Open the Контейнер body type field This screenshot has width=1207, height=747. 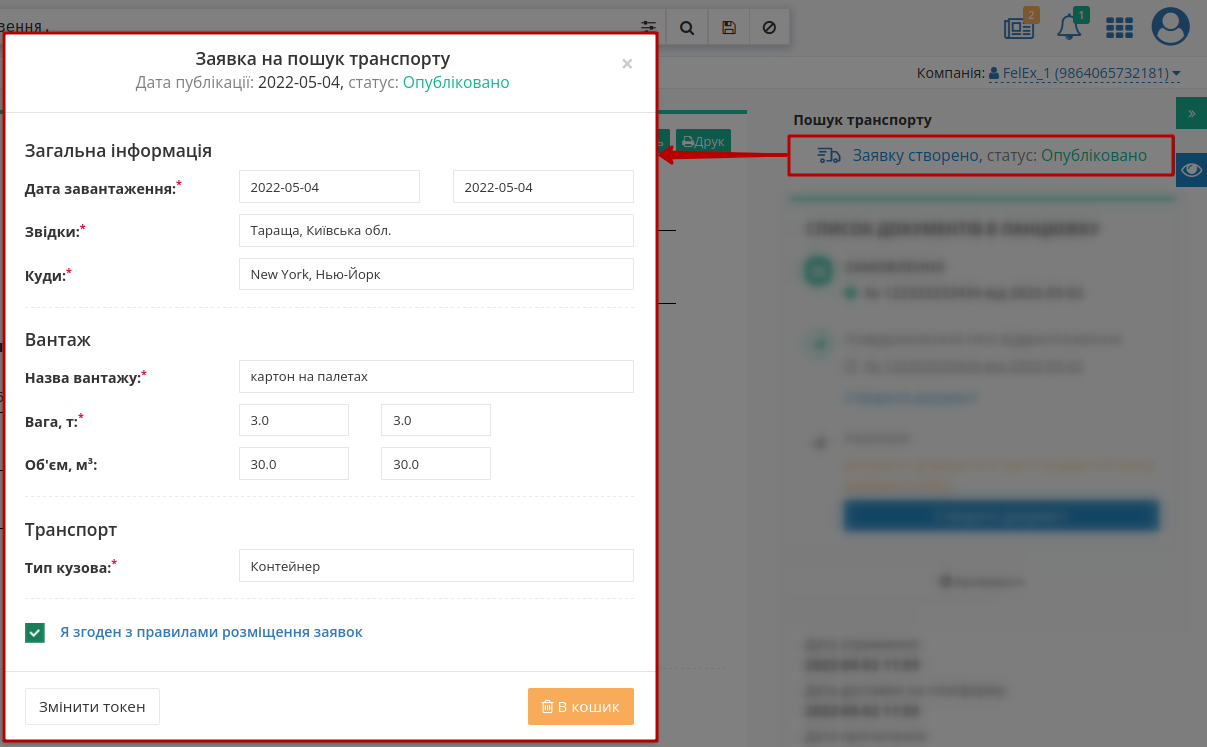pyautogui.click(x=436, y=565)
